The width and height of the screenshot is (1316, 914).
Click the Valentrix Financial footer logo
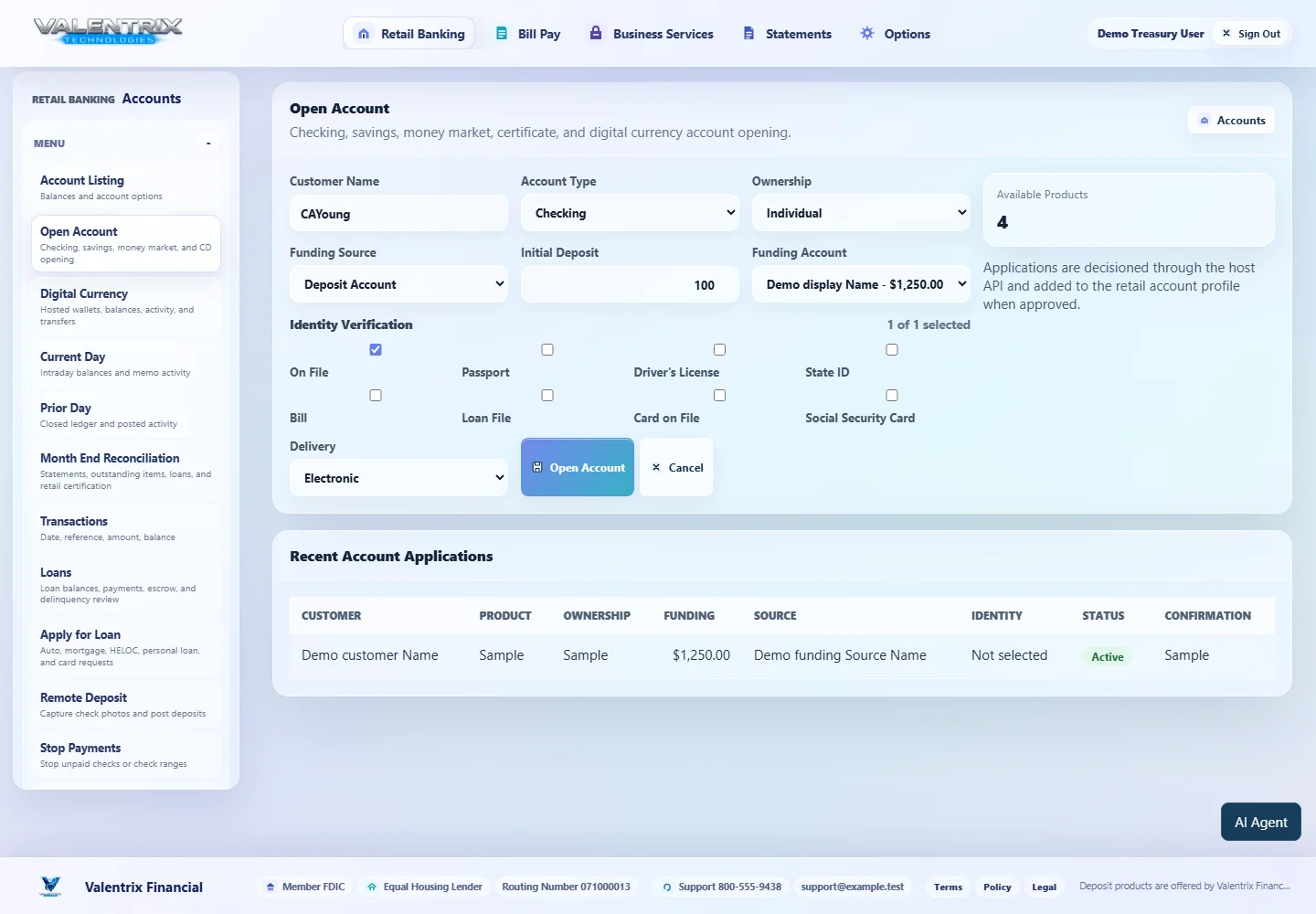point(51,887)
